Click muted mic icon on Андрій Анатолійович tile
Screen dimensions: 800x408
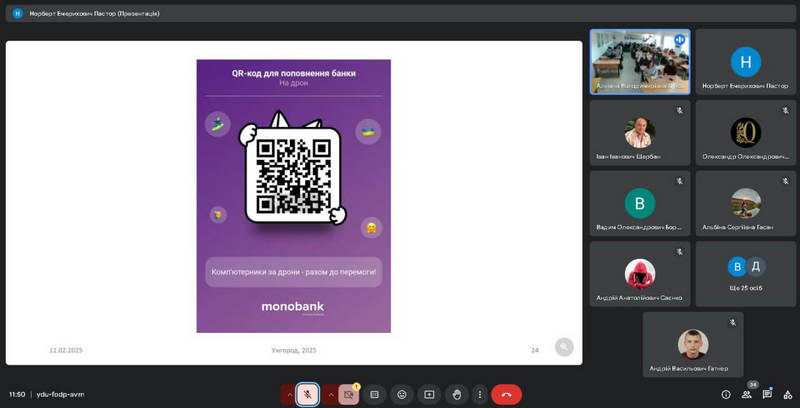680,251
